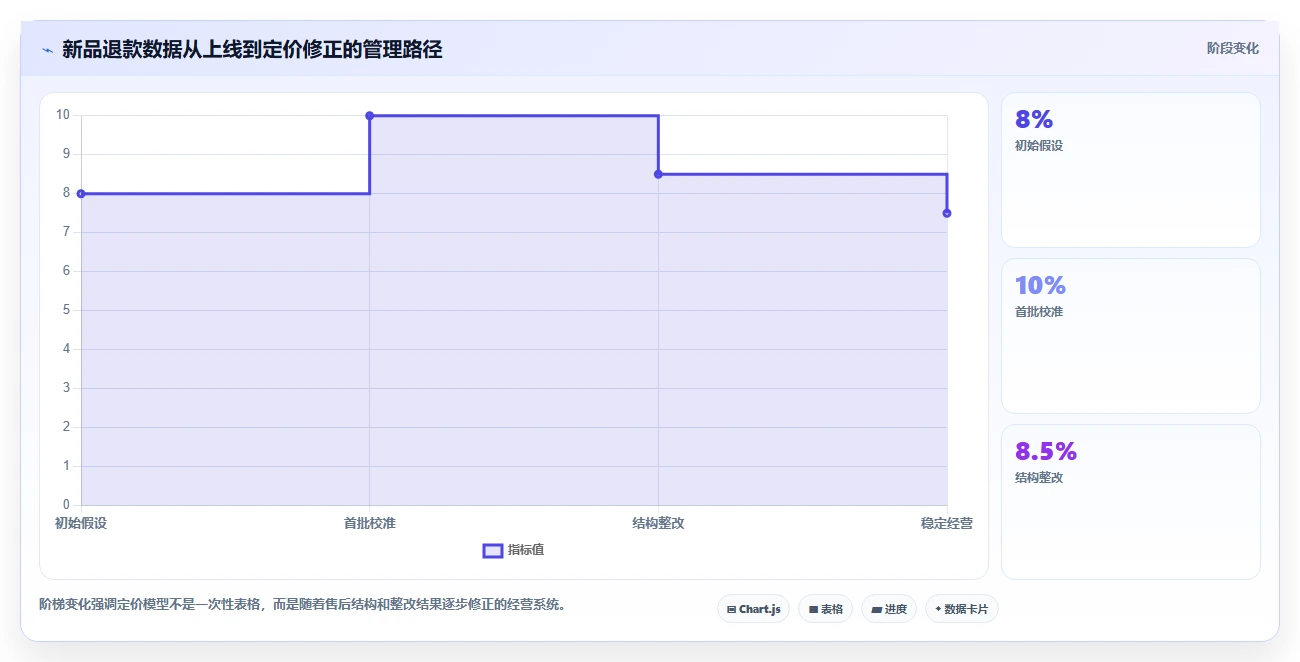Viewport: 1300px width, 662px height.
Task: Click the 结构整改 x-axis label
Action: click(x=658, y=523)
